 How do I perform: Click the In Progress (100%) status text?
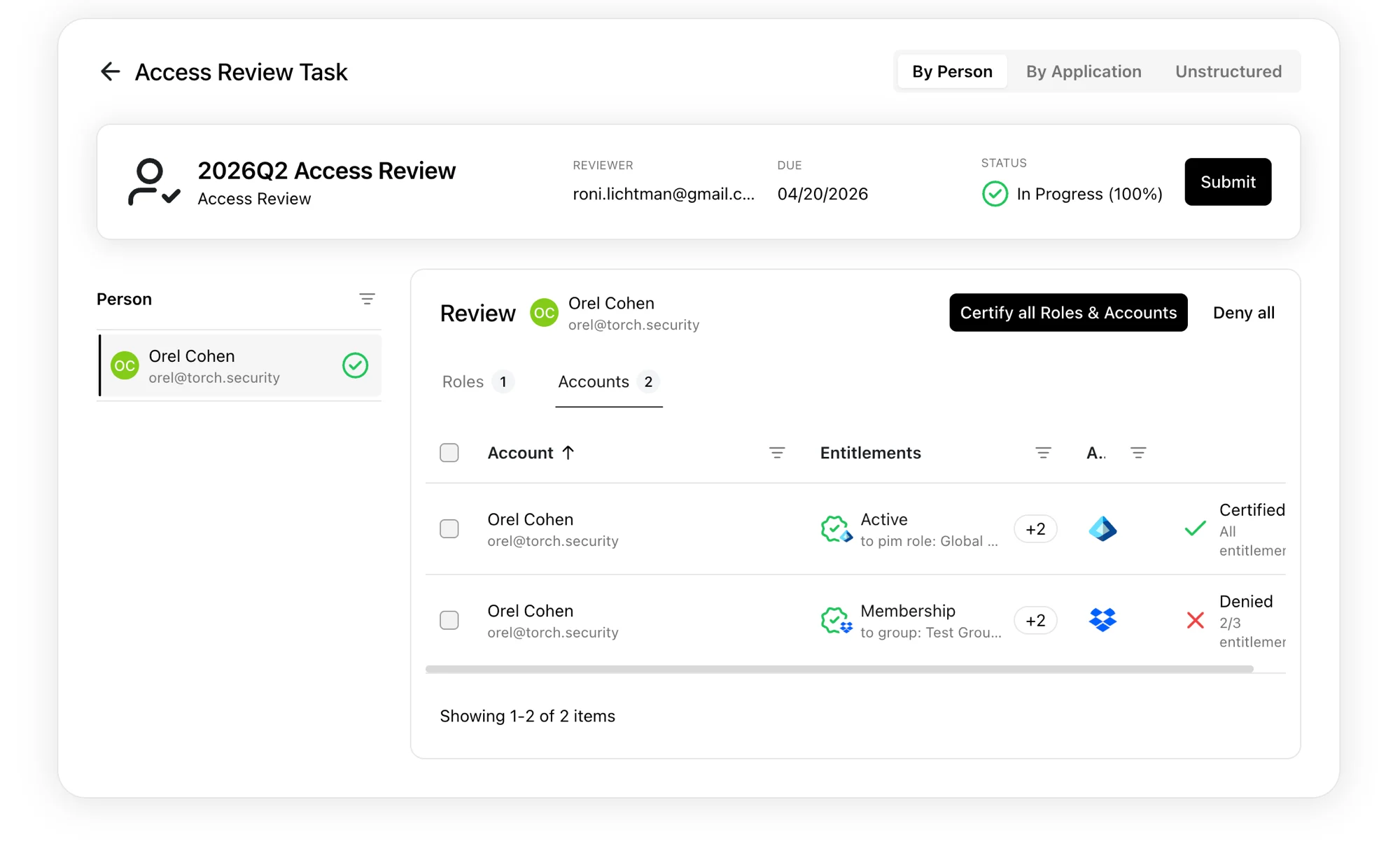pos(1089,194)
